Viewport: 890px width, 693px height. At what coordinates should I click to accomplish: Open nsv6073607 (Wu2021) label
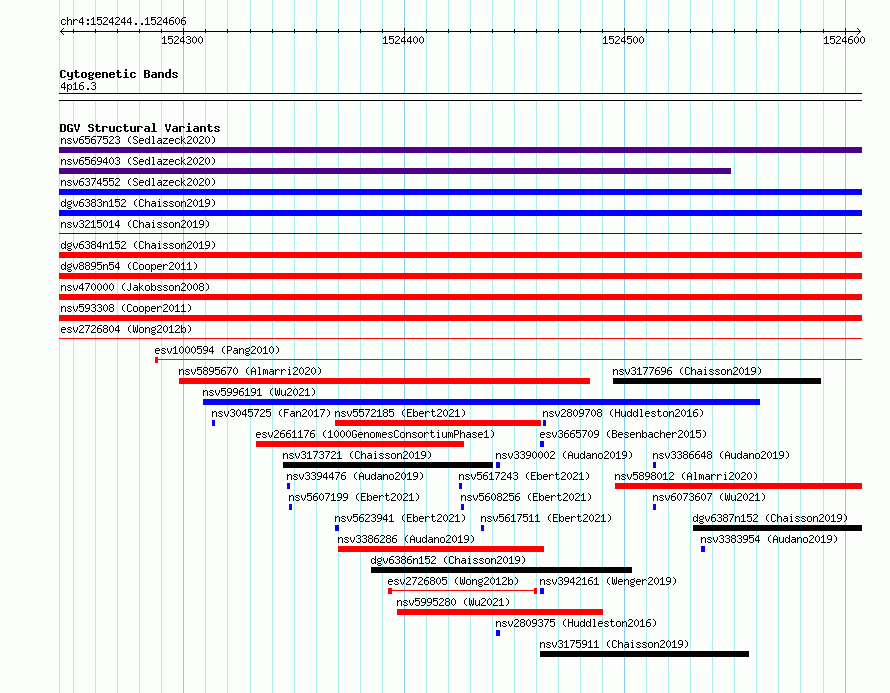(x=709, y=497)
